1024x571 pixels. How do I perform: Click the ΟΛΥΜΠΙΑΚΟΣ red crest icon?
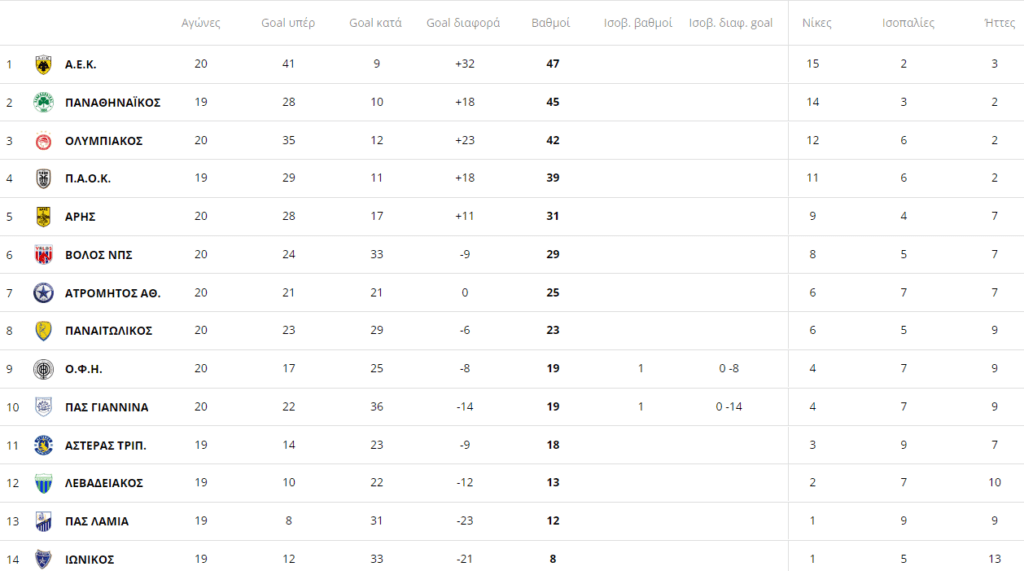click(43, 140)
